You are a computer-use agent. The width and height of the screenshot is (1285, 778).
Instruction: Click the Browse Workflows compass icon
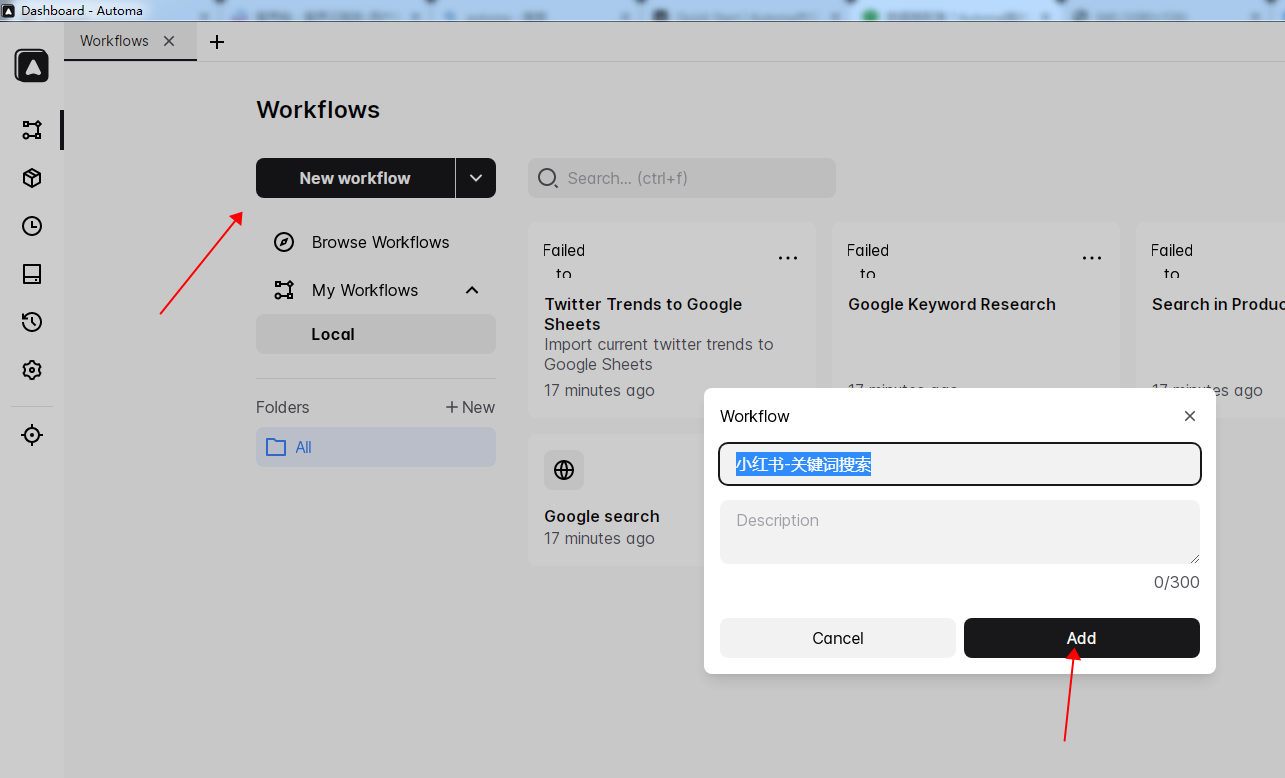click(x=284, y=242)
